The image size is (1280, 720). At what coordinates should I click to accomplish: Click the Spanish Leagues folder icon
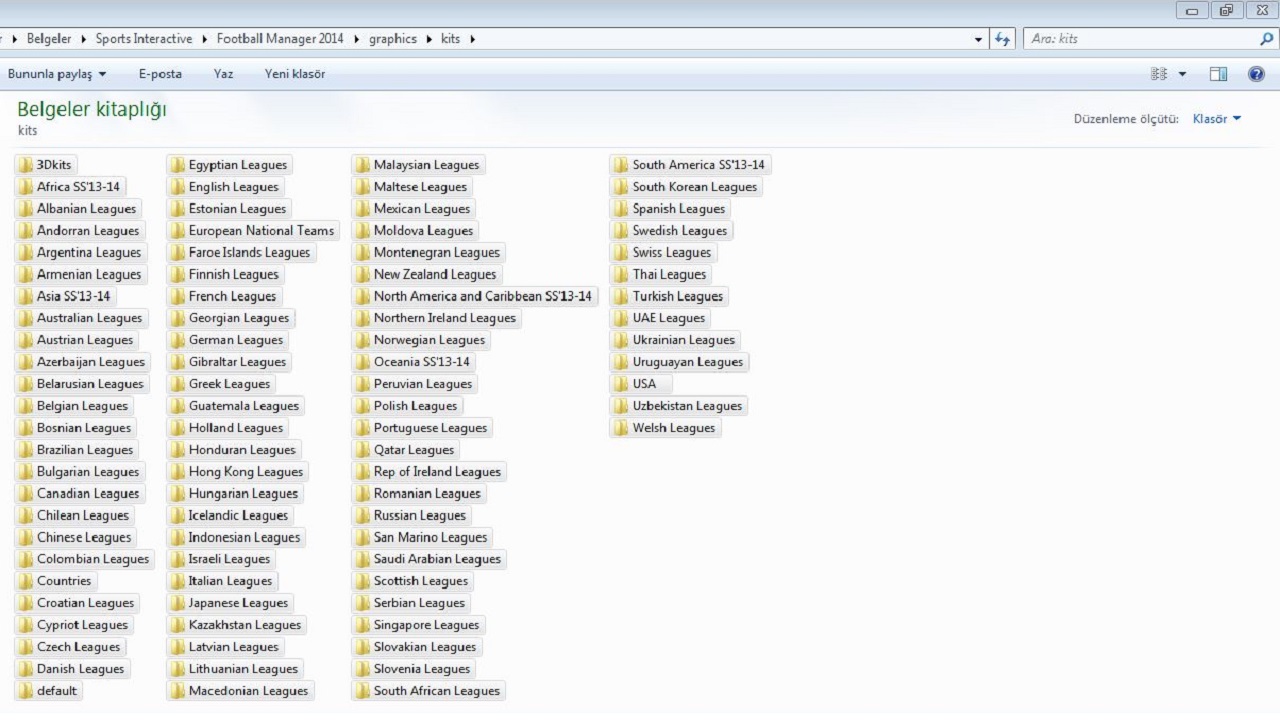(621, 209)
